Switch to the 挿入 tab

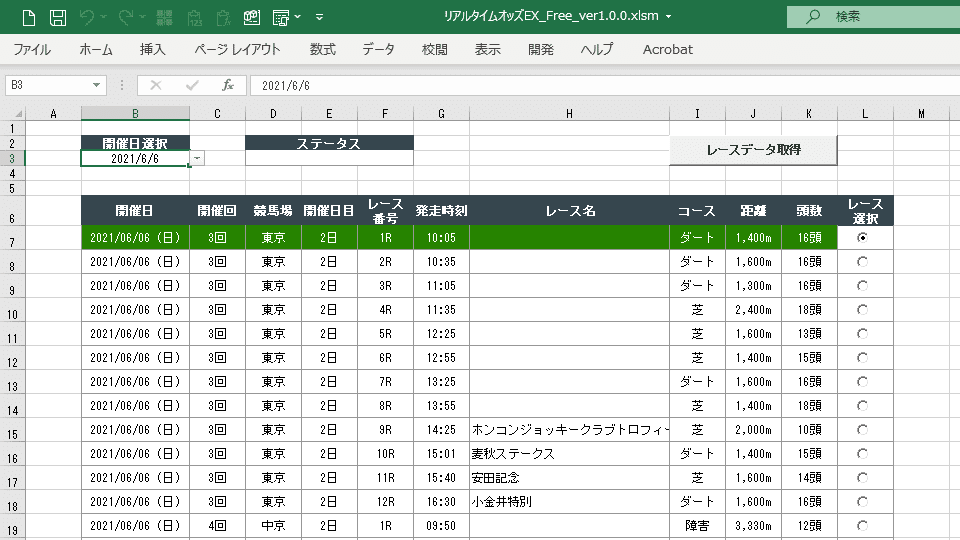(152, 50)
